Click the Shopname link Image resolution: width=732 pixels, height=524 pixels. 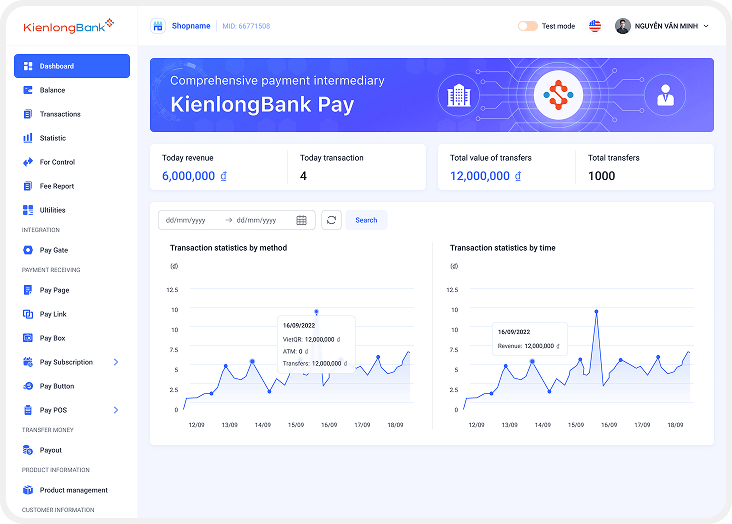tap(191, 26)
